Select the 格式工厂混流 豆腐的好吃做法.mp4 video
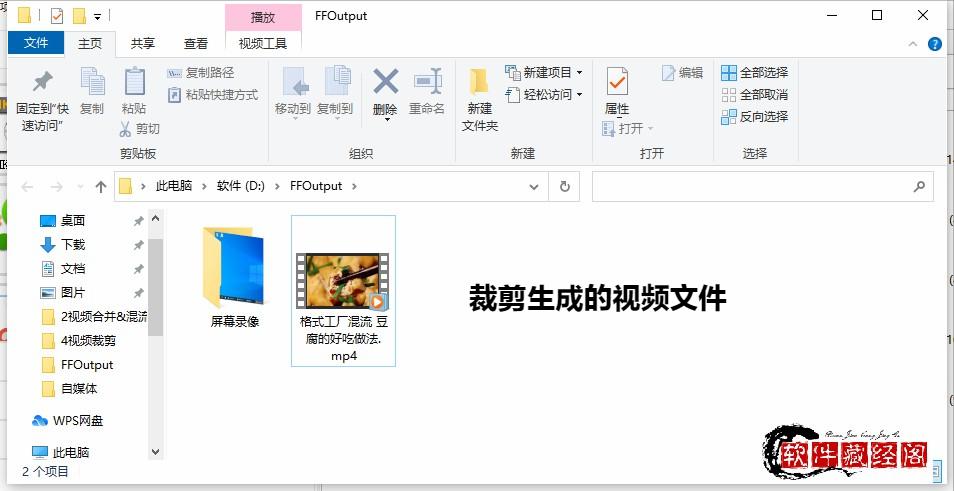954x491 pixels. [344, 291]
